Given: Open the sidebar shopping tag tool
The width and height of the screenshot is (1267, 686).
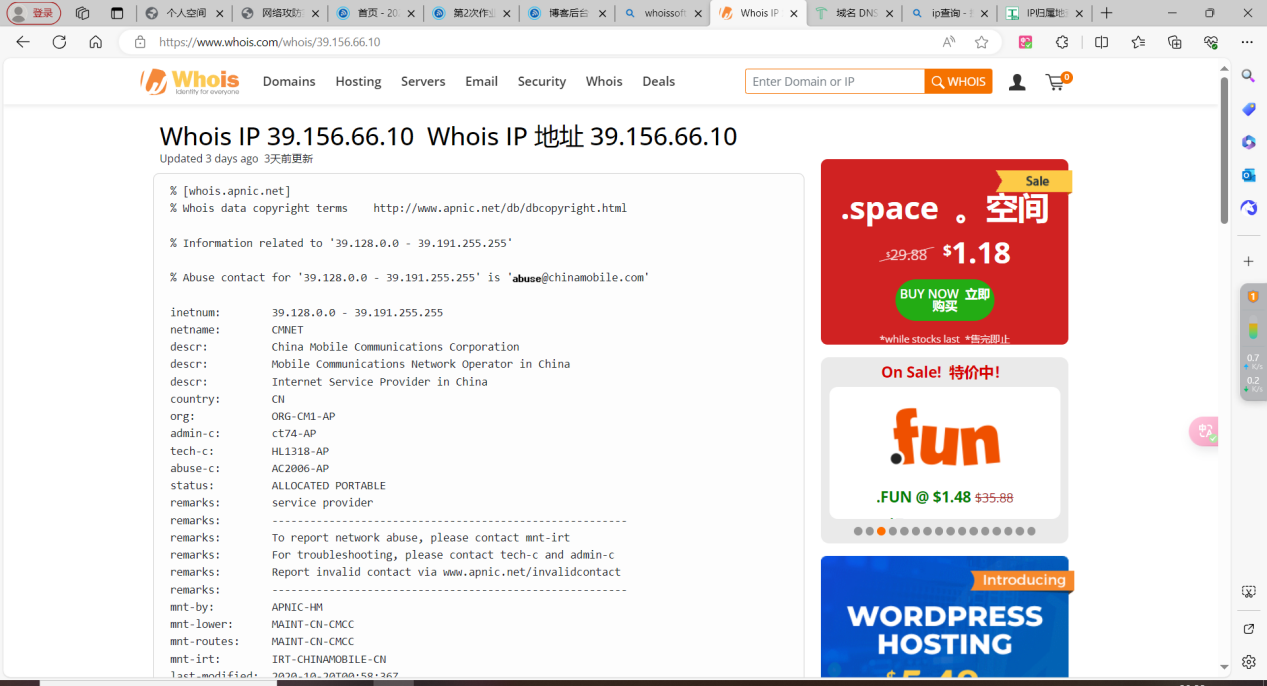Looking at the screenshot, I should pos(1248,109).
